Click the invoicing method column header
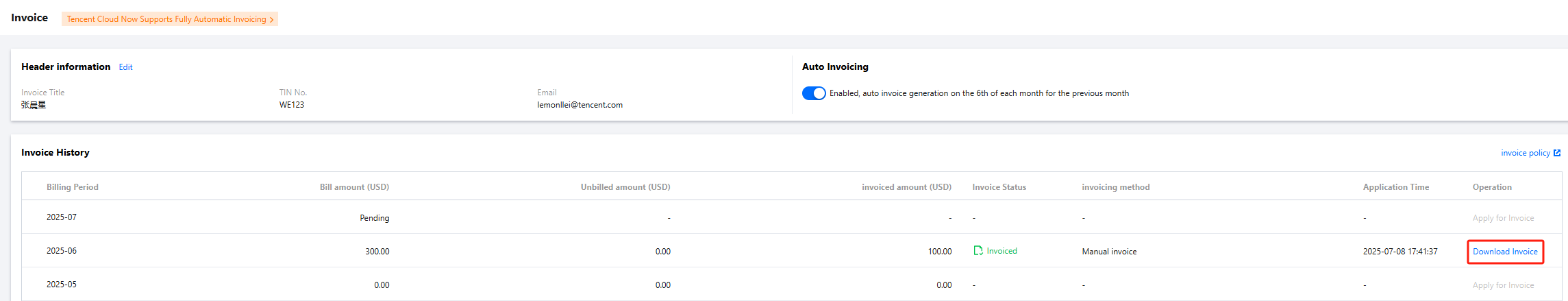Image resolution: width=1568 pixels, height=301 pixels. click(x=1115, y=187)
